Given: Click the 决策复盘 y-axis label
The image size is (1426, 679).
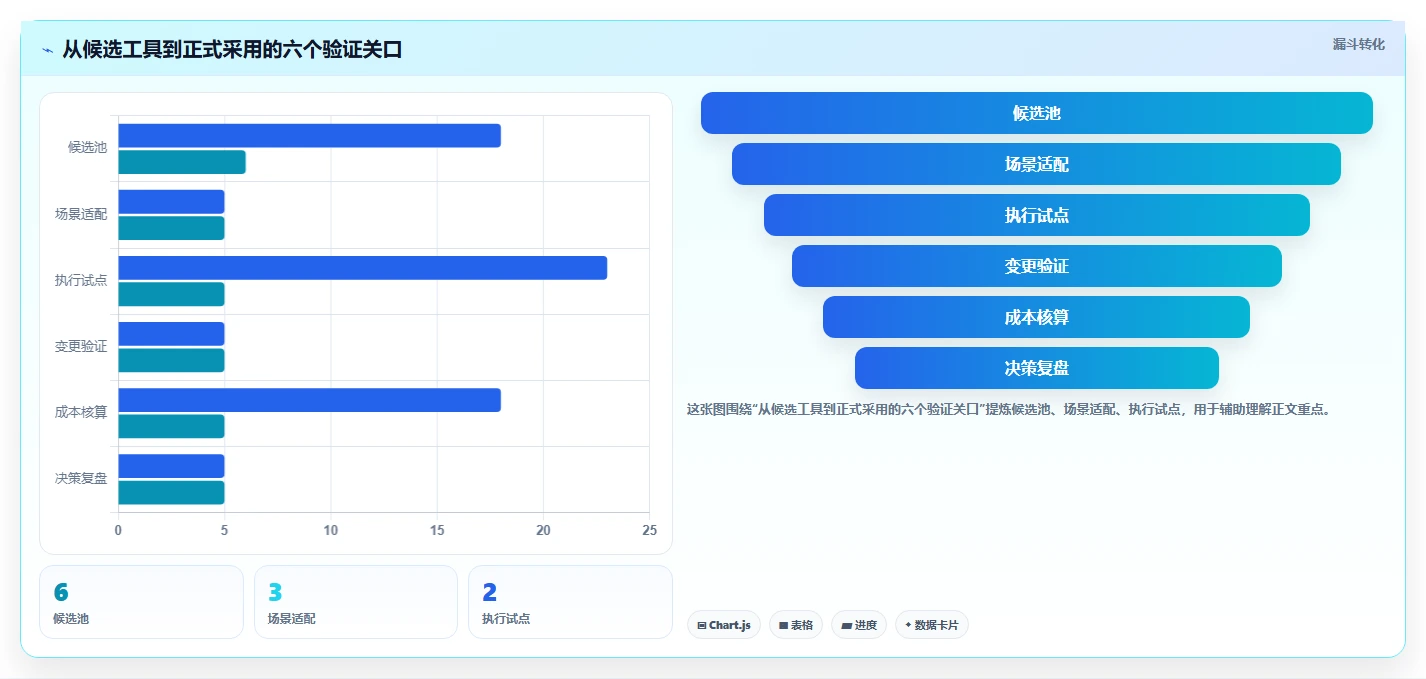Looking at the screenshot, I should pyautogui.click(x=81, y=478).
